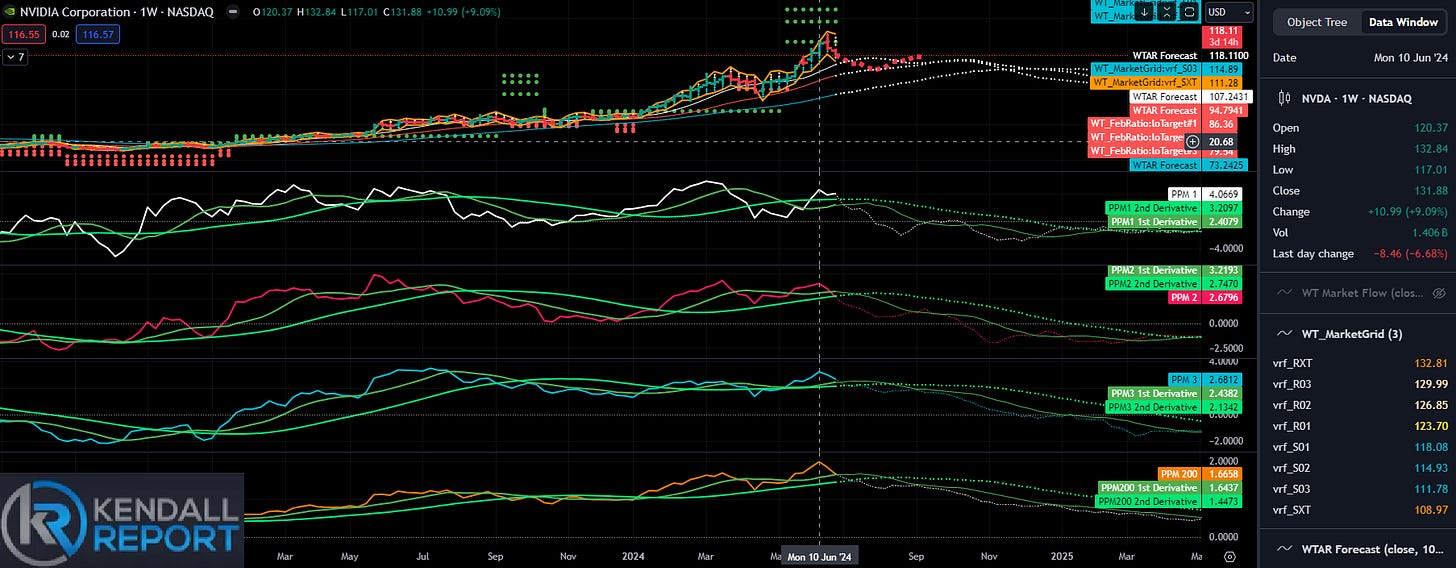Click the plus crosshair button at 20.68

1193,141
